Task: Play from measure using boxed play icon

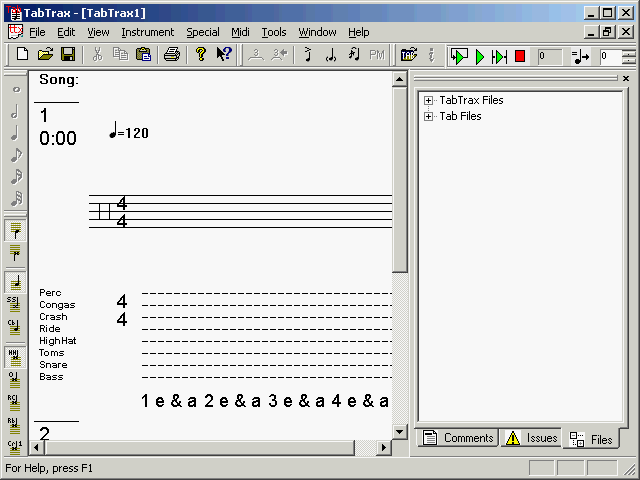Action: point(459,56)
